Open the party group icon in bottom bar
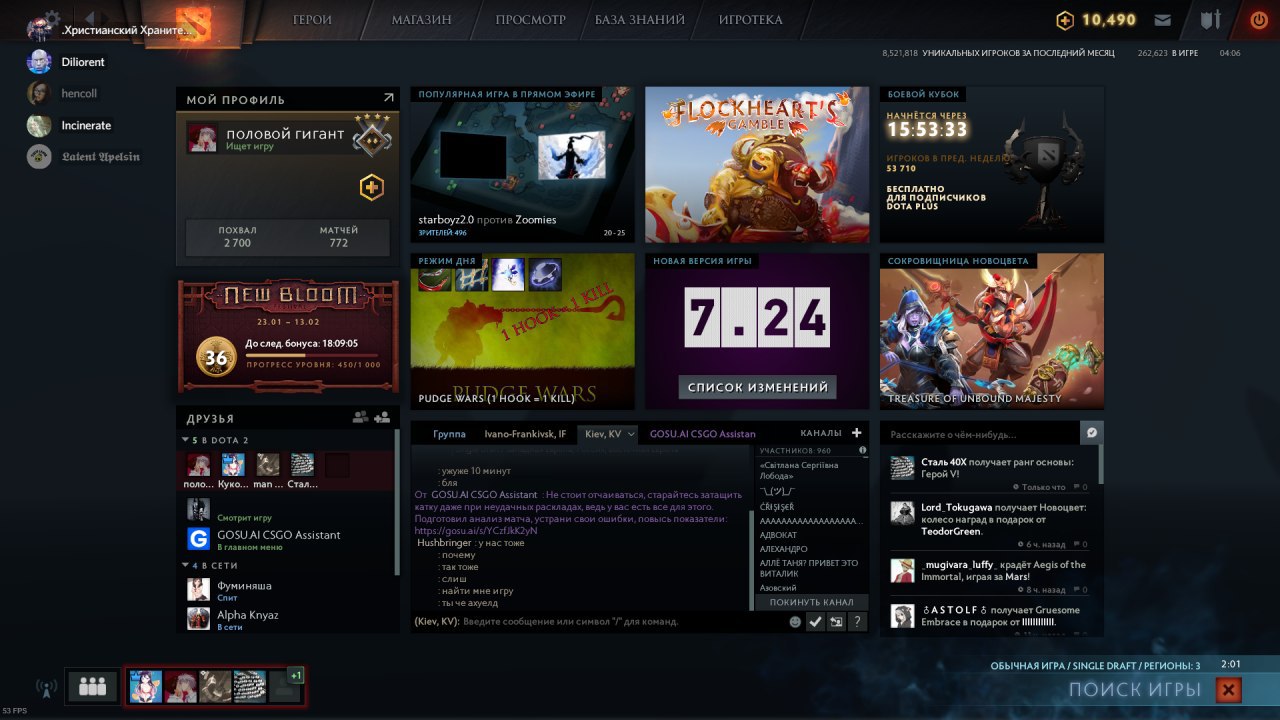1280x720 pixels. (x=92, y=687)
